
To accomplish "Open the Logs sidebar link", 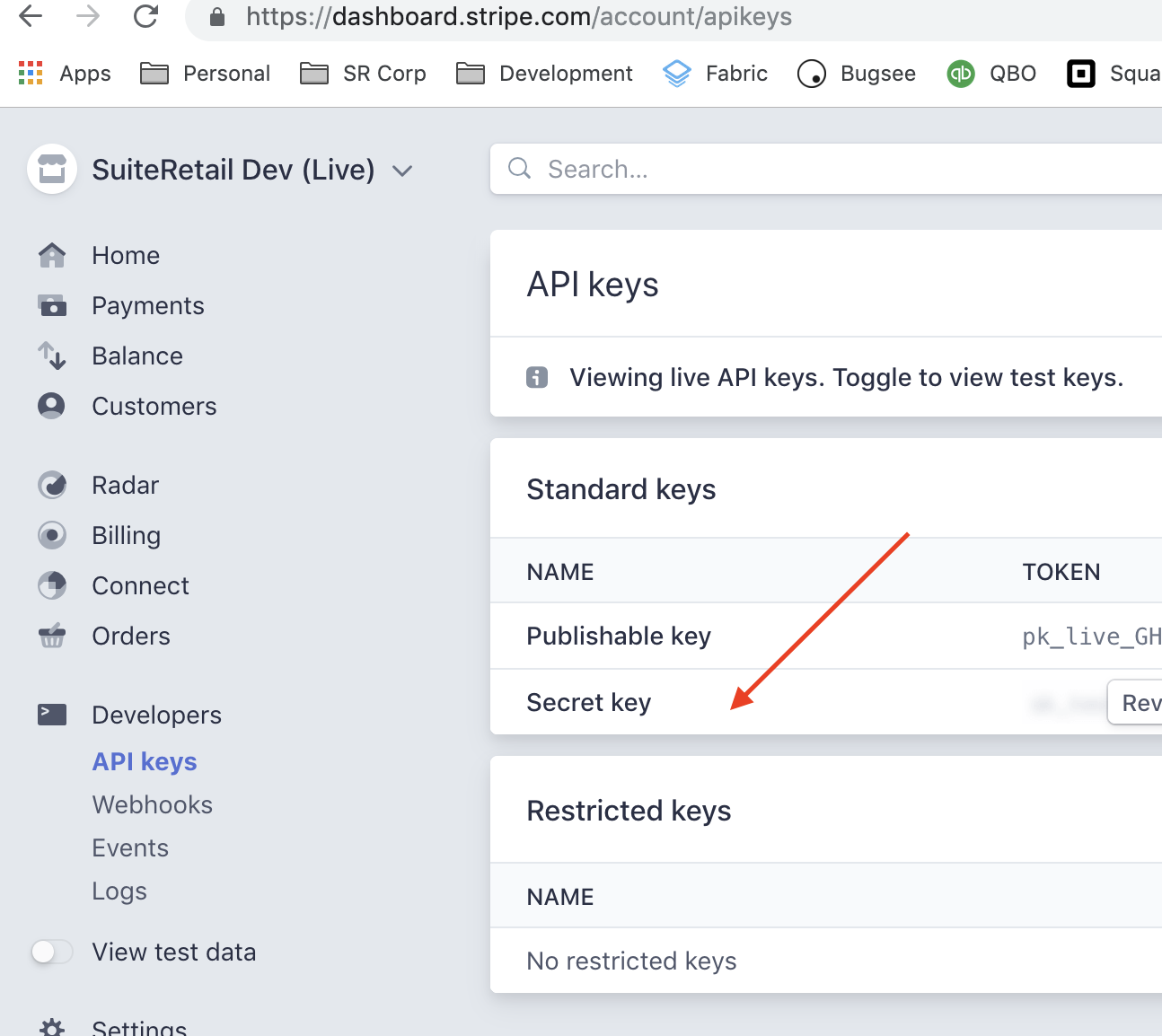I will pos(119,891).
